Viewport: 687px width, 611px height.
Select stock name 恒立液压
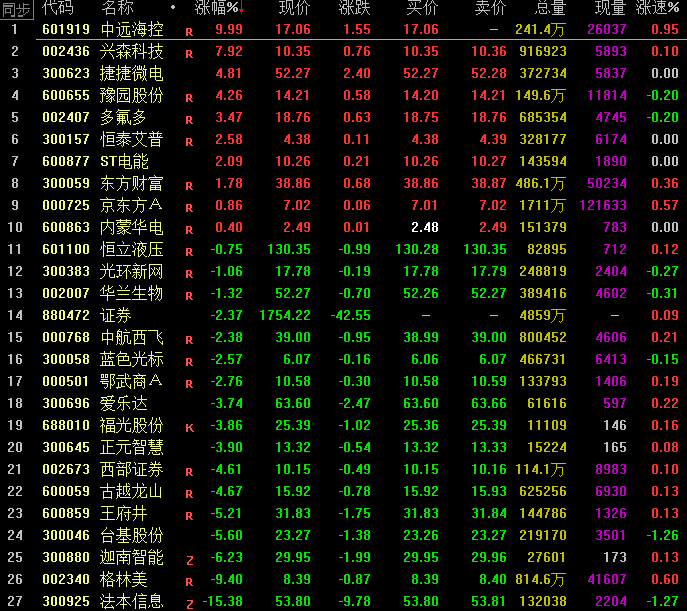click(132, 249)
